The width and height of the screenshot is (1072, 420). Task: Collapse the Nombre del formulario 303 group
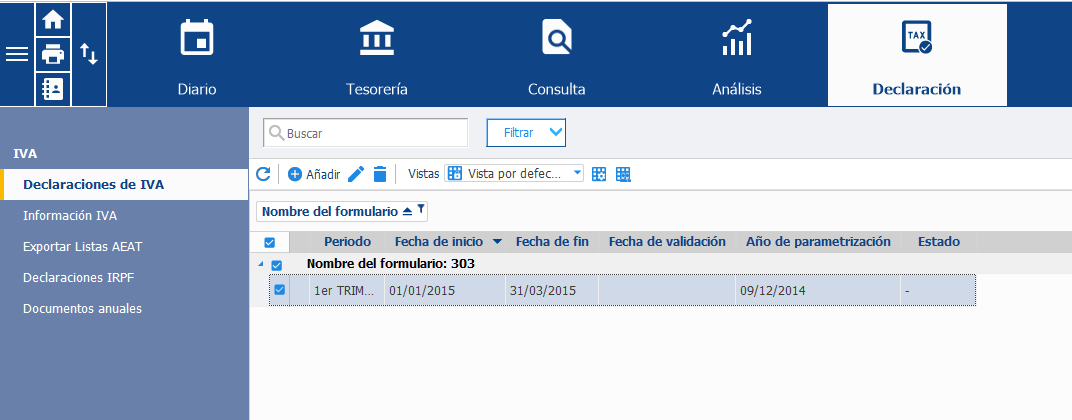(x=260, y=265)
